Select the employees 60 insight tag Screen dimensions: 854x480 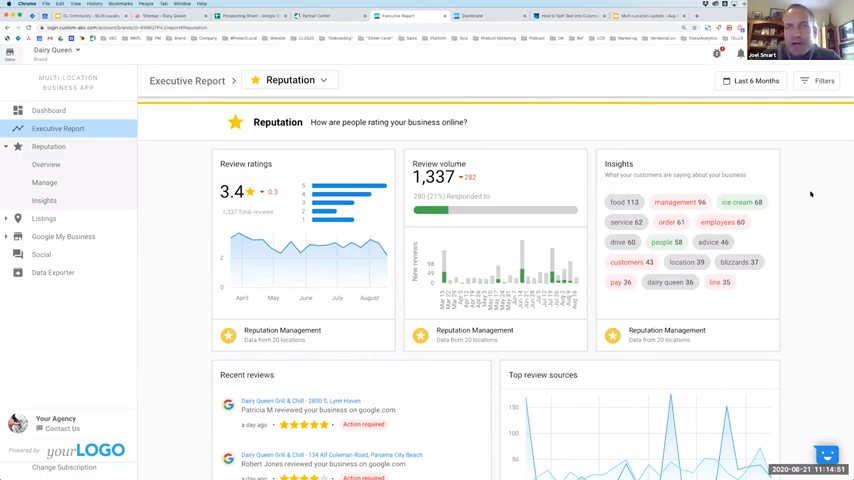722,222
